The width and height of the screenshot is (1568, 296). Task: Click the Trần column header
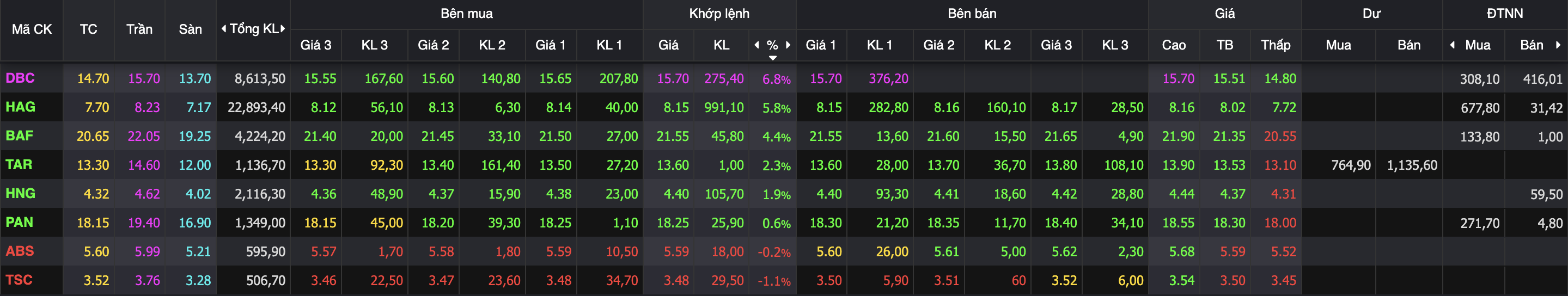pyautogui.click(x=139, y=29)
